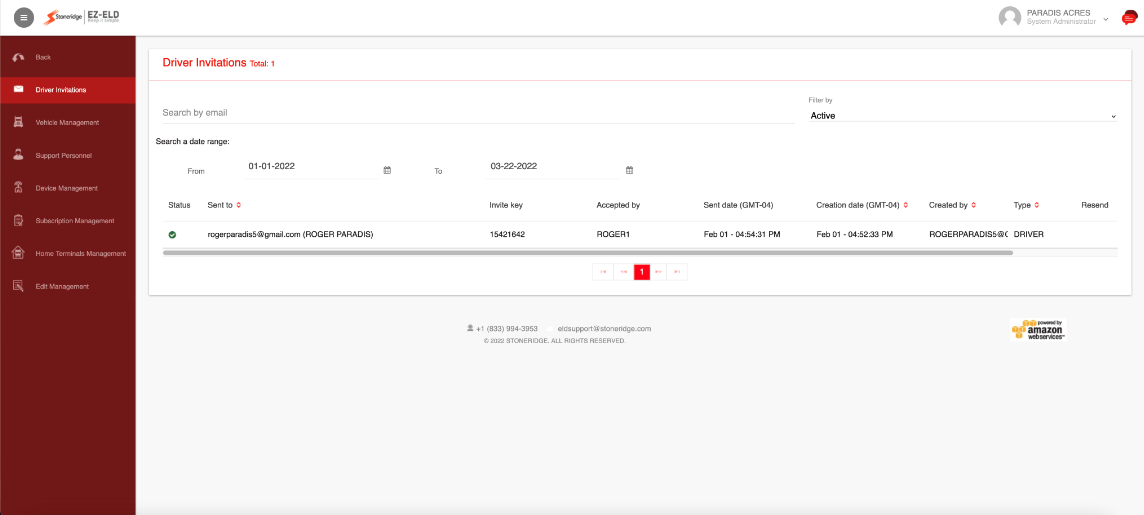Toggle the hamburger menu button

tap(23, 17)
